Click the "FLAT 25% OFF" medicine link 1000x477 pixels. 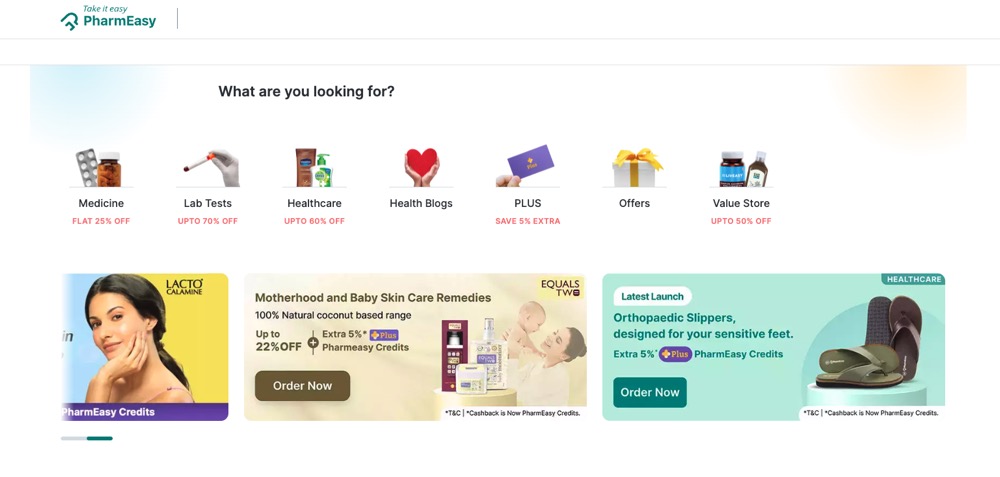(101, 221)
